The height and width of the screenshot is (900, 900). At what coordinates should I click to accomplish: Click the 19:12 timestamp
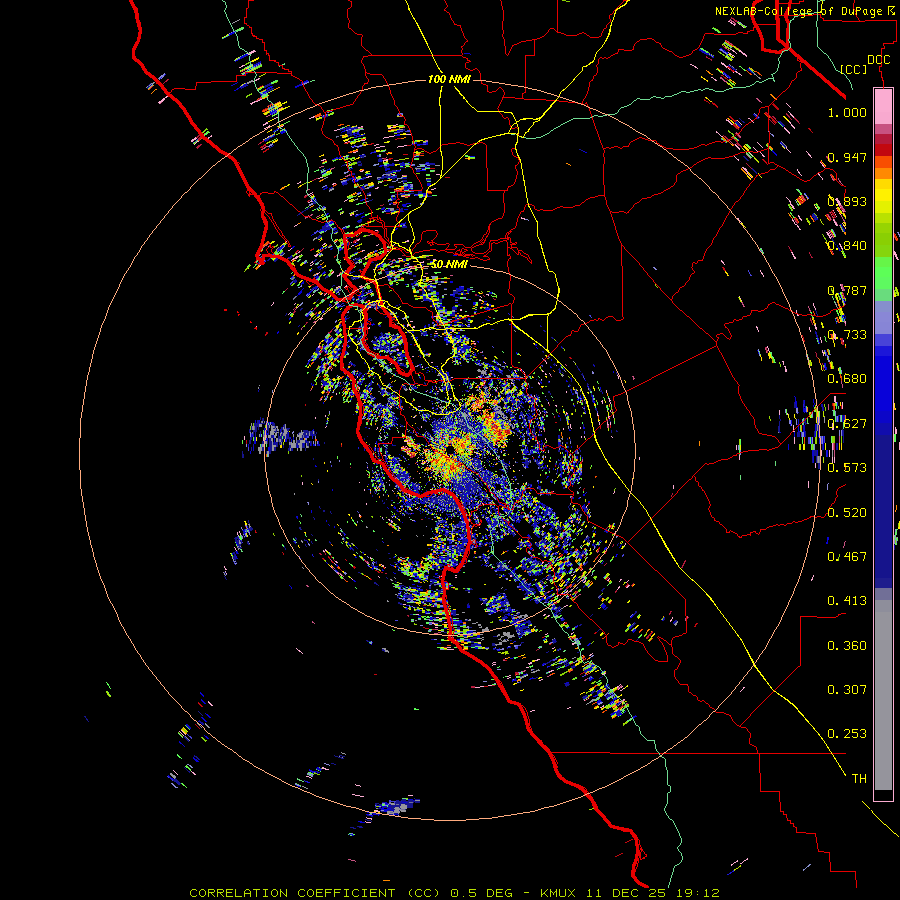point(696,893)
